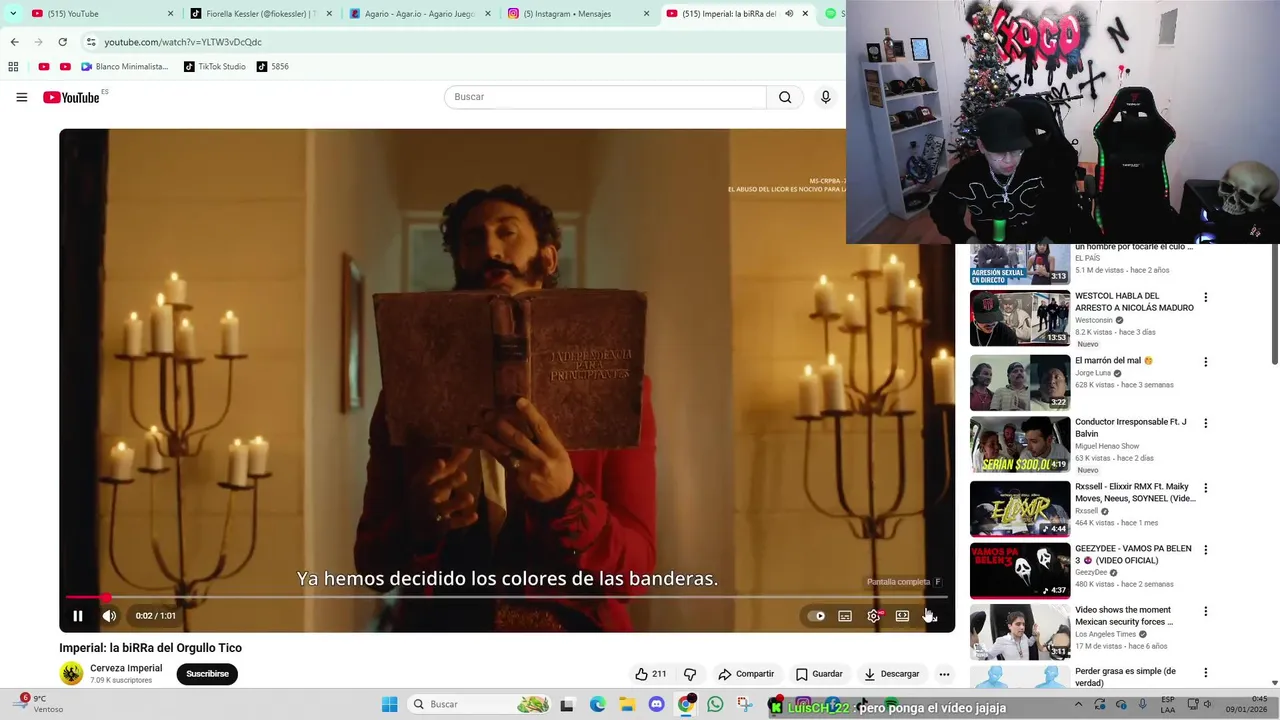The height and width of the screenshot is (720, 1280).
Task: Open El marrón del mal video thumbnail
Action: tap(1020, 383)
